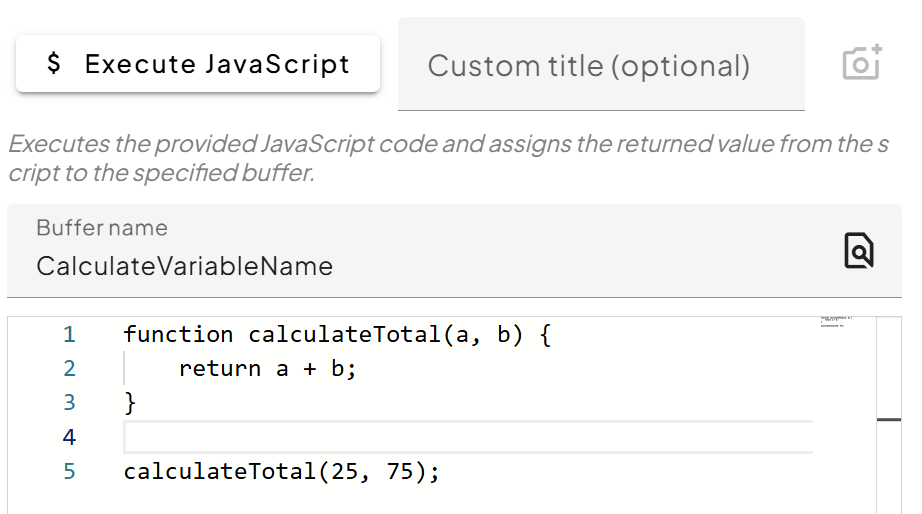The image size is (922, 514).
Task: Click the closing brace on line 3
Action: pyautogui.click(x=130, y=403)
